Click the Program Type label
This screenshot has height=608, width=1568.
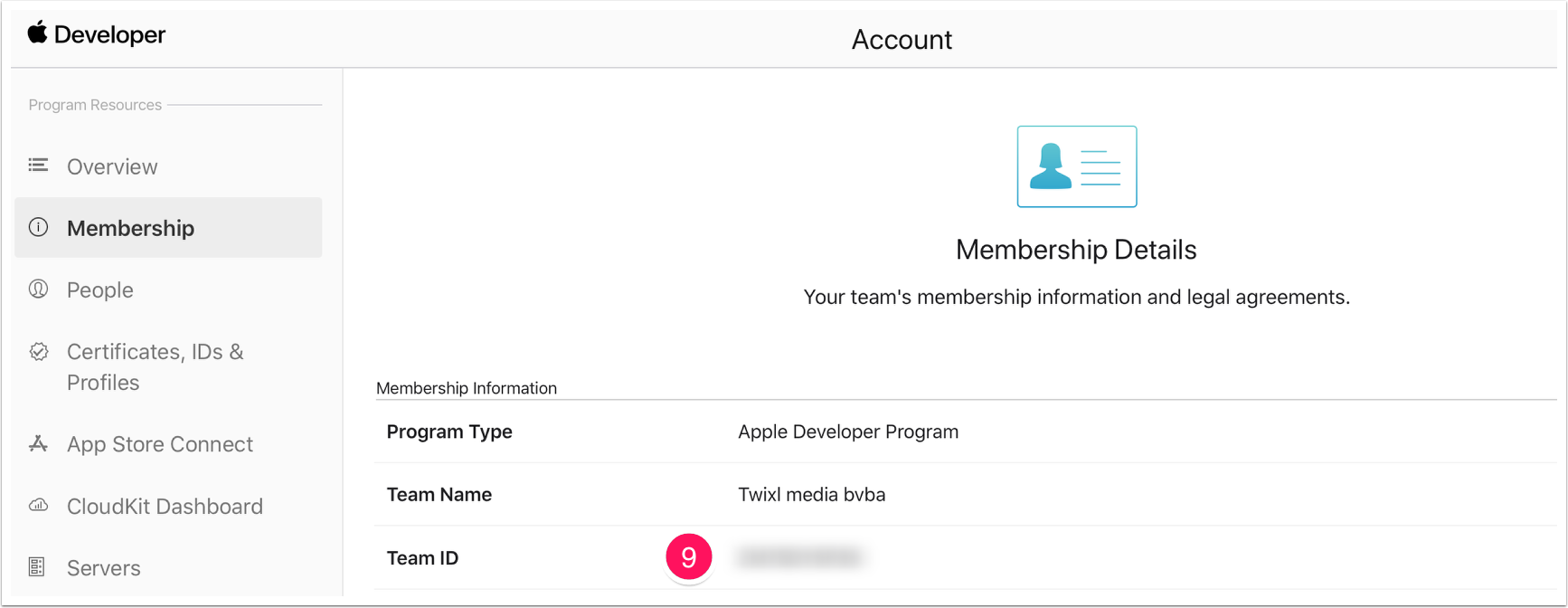(x=449, y=432)
